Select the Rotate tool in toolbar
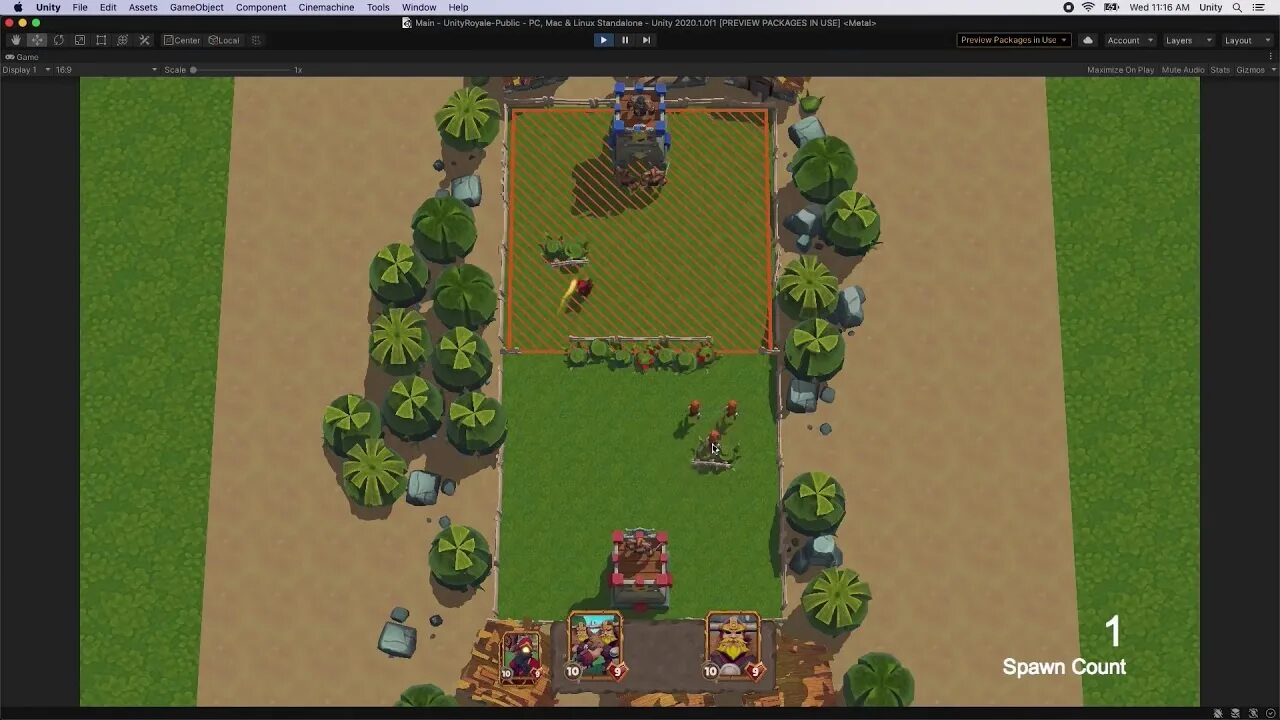The width and height of the screenshot is (1280, 720). click(58, 40)
